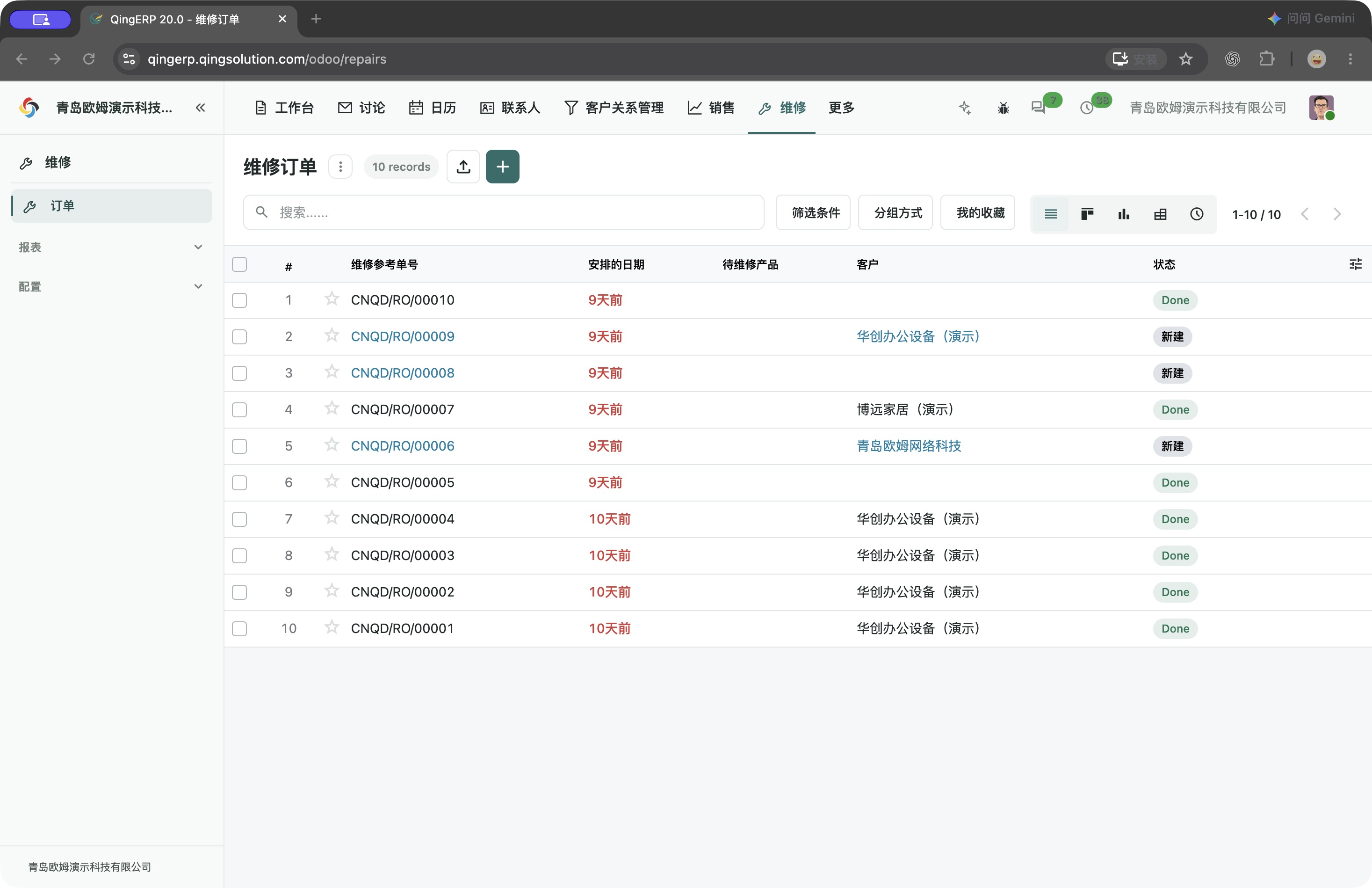This screenshot has height=888, width=1372.
Task: Open the AI sparkle icon in the header
Action: (965, 108)
